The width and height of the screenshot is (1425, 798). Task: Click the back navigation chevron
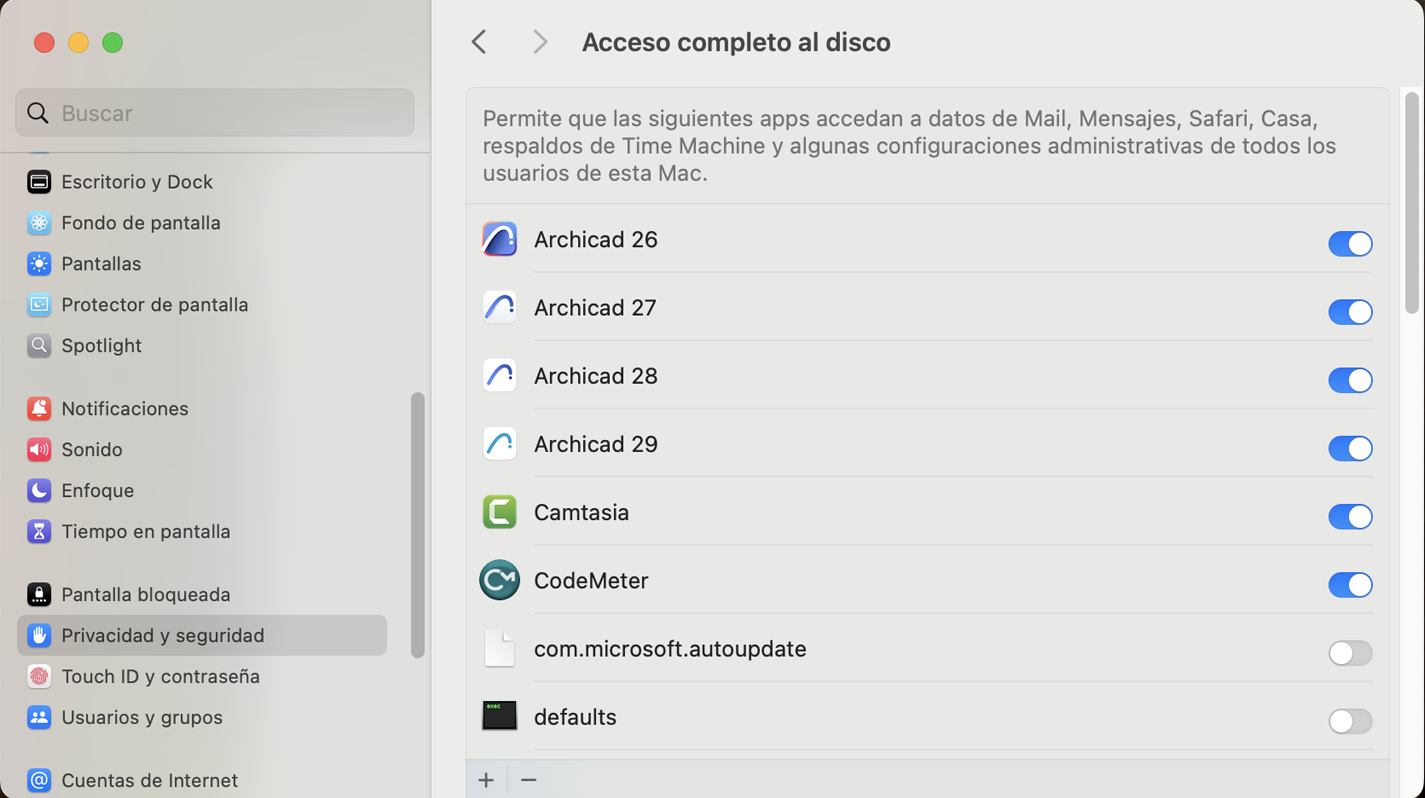tap(479, 42)
